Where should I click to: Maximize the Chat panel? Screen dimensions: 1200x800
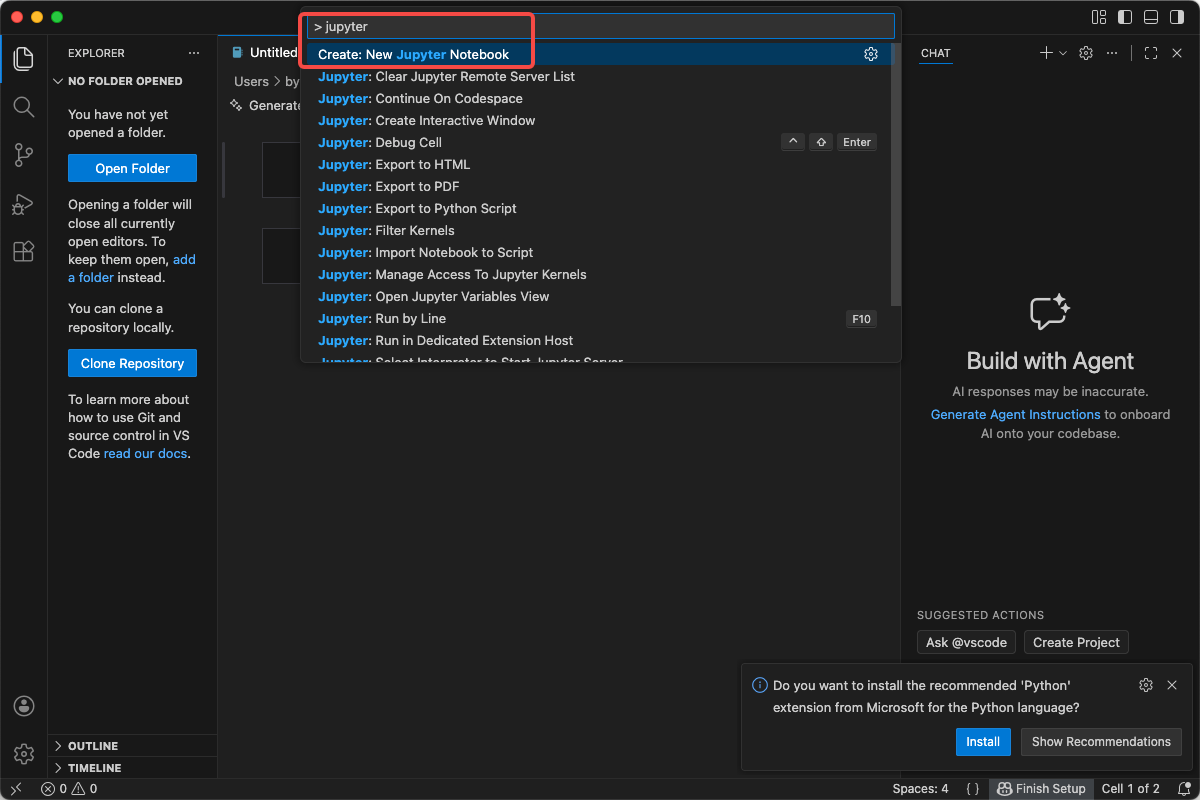click(x=1150, y=53)
